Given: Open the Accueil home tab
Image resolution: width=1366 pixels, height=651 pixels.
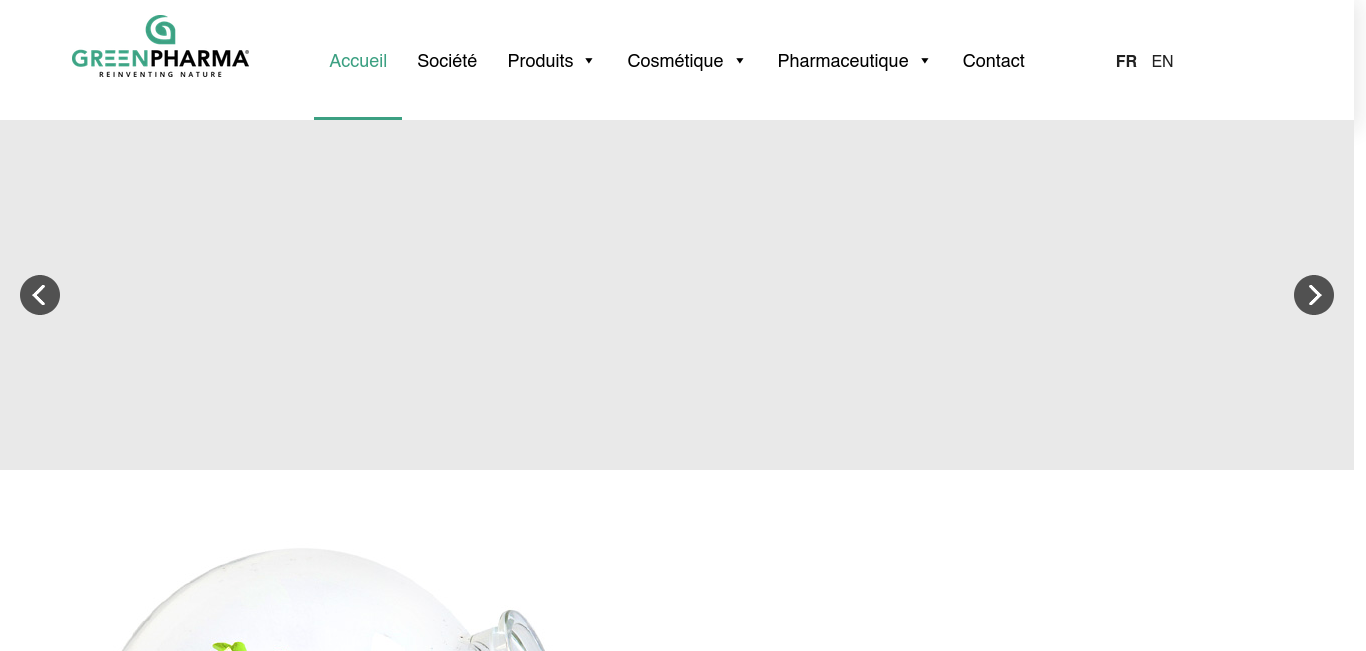Looking at the screenshot, I should pos(358,61).
